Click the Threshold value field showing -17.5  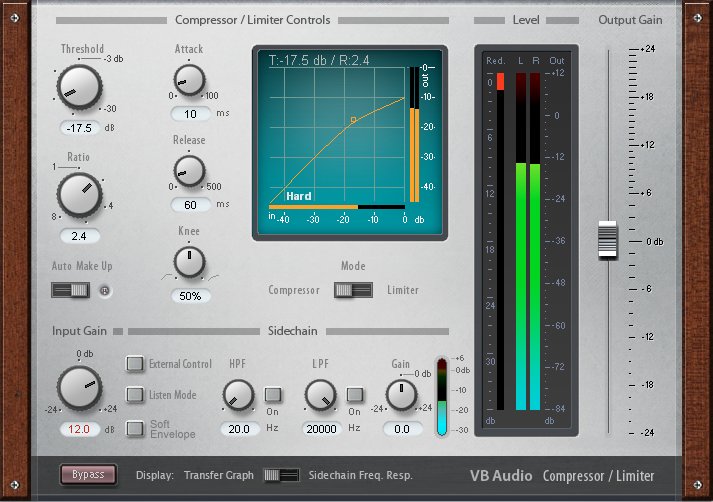[x=77, y=128]
